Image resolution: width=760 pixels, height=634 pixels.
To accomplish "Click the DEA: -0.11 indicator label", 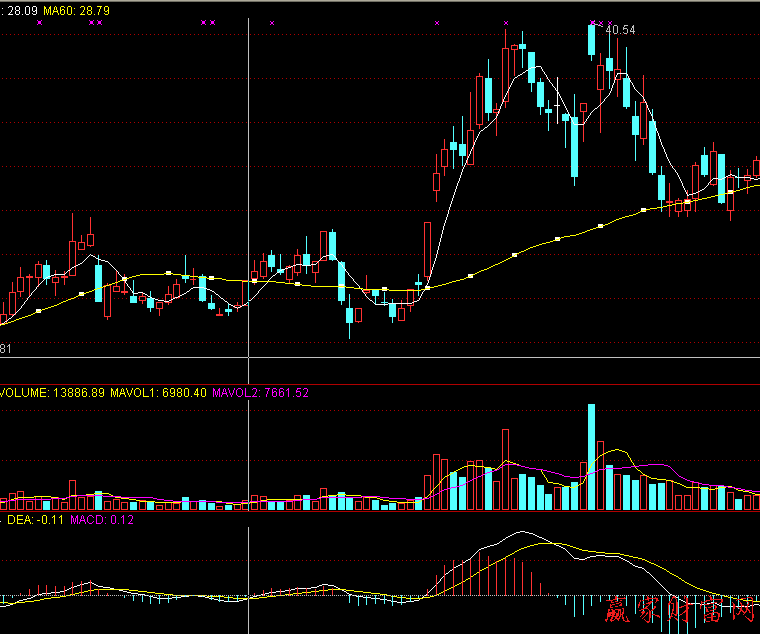I will (x=36, y=519).
